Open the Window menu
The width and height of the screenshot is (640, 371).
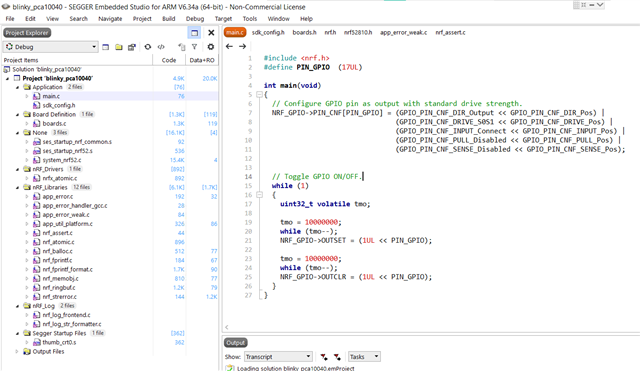(278, 19)
